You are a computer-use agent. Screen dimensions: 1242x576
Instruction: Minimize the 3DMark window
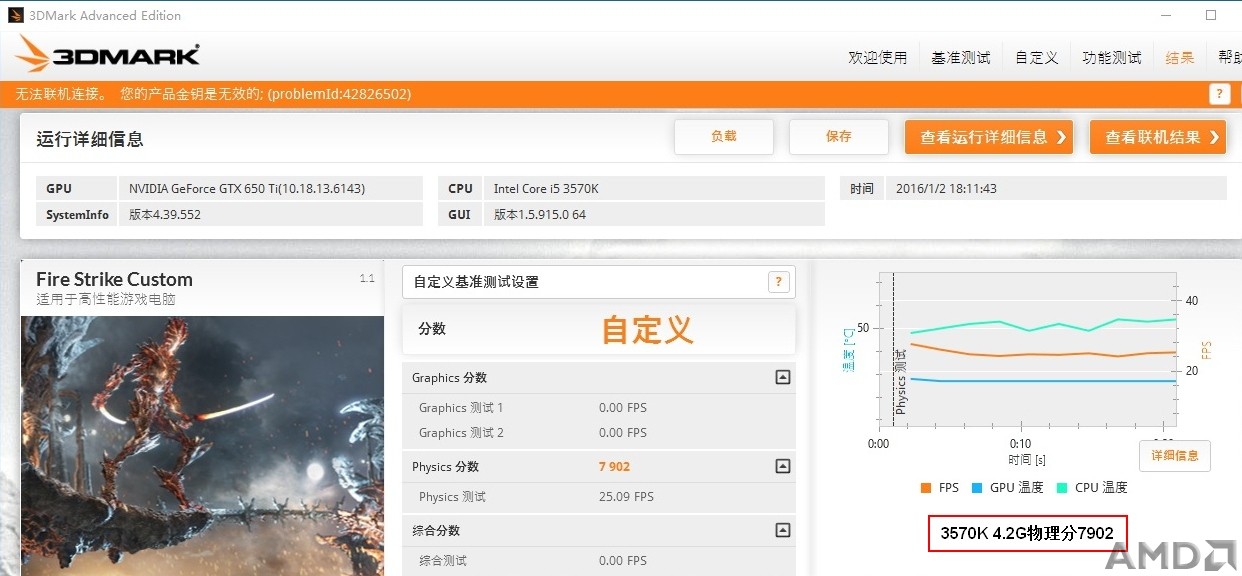click(x=1165, y=15)
